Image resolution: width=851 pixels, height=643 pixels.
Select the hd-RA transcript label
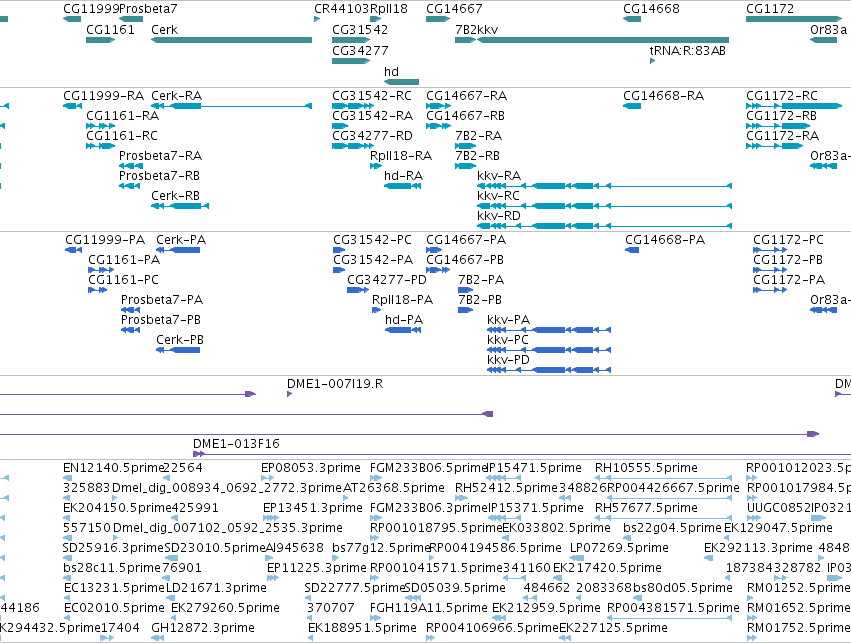click(x=403, y=176)
